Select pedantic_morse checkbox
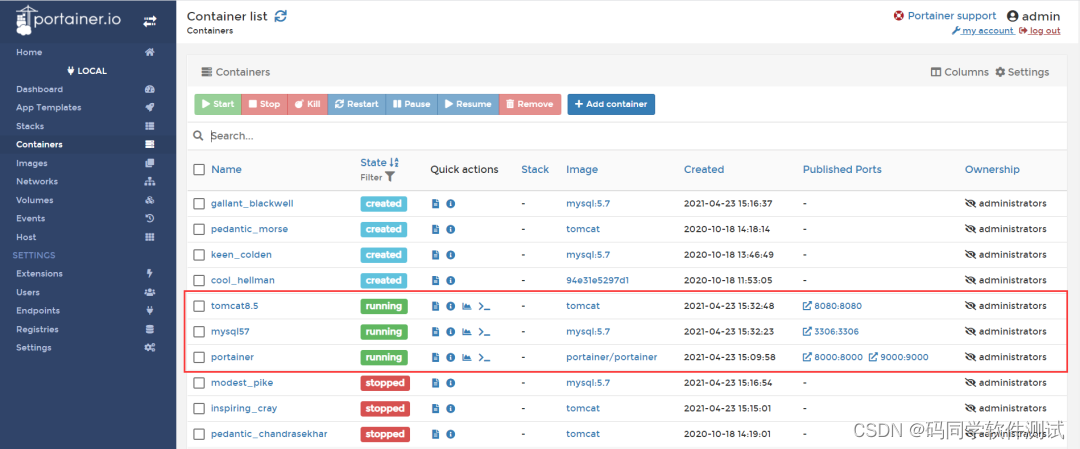 click(199, 229)
